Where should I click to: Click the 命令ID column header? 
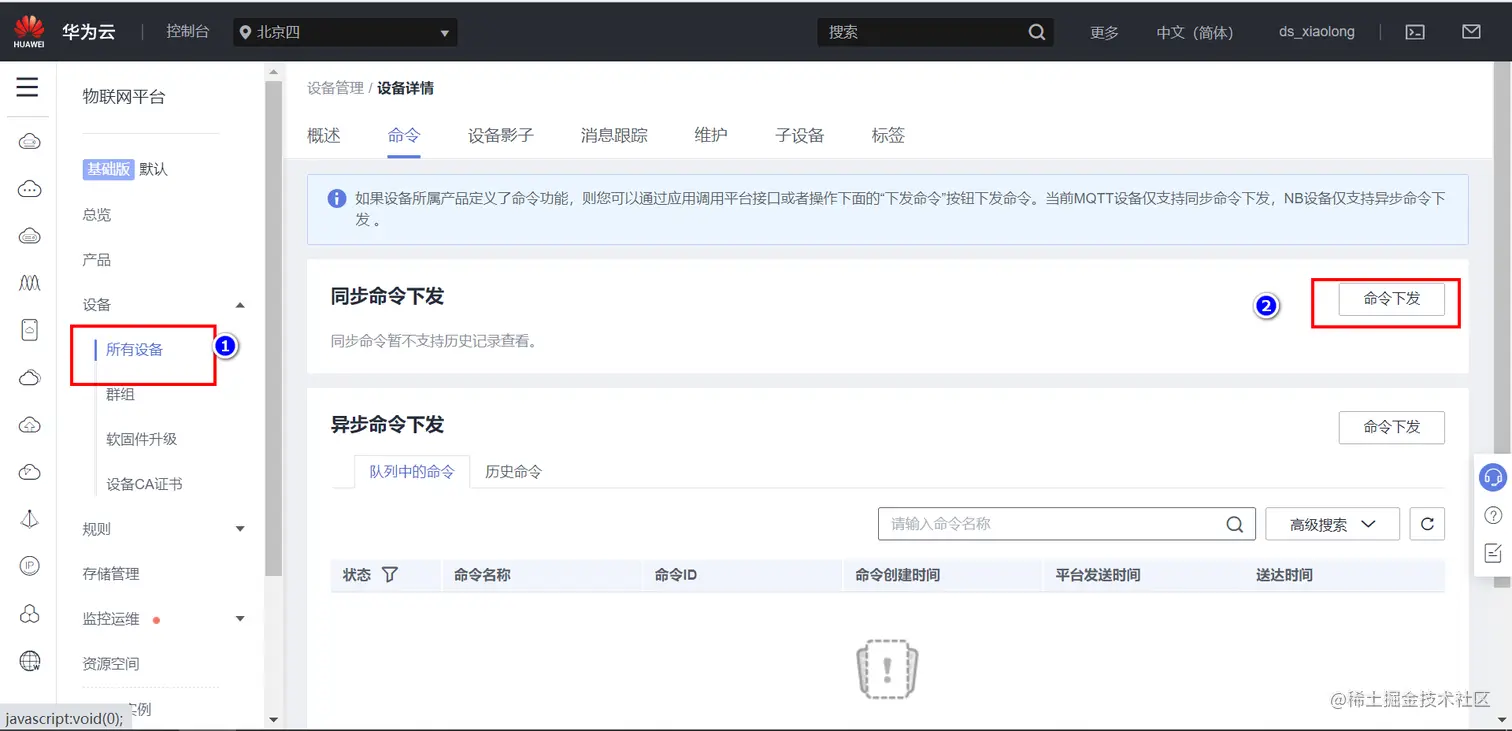click(676, 575)
